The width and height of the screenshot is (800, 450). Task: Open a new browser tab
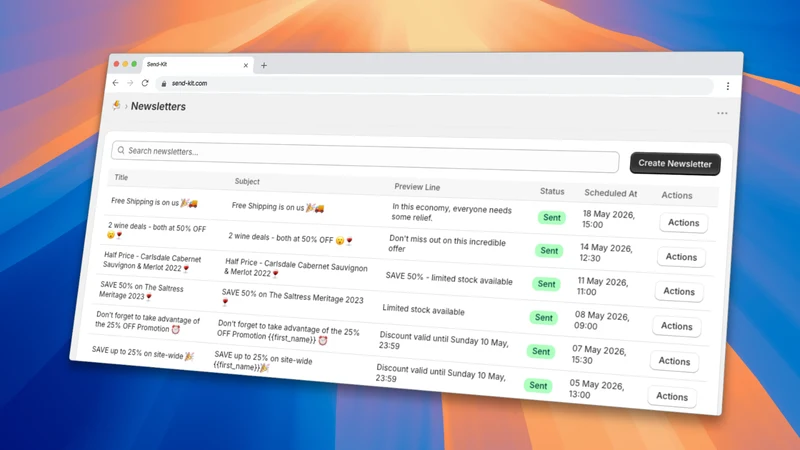click(264, 65)
